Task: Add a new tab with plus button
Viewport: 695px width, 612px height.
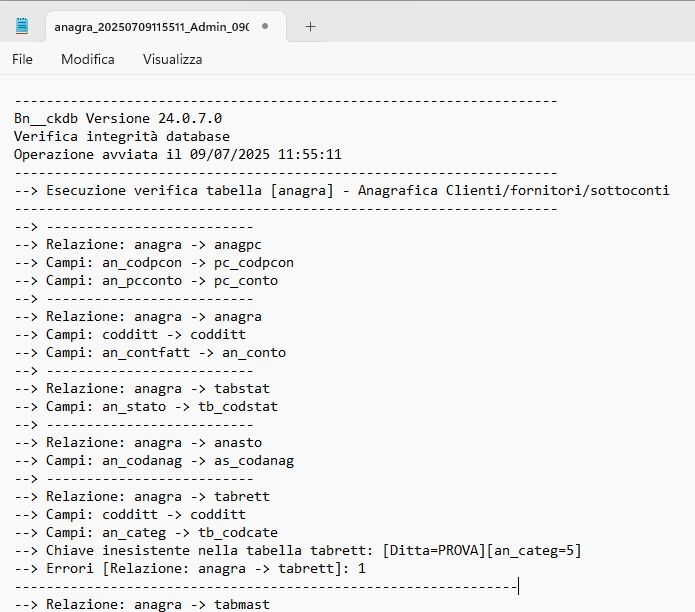Action: [310, 27]
